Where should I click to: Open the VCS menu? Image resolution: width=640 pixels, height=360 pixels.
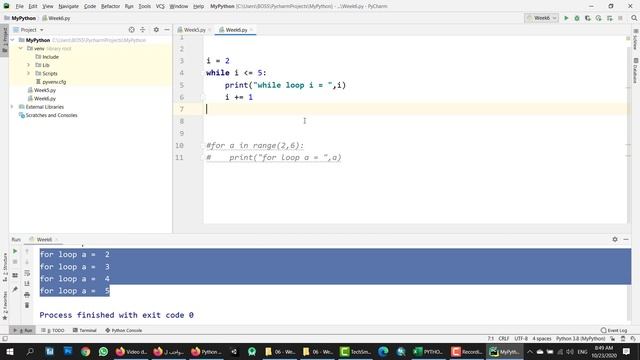(x=160, y=6)
